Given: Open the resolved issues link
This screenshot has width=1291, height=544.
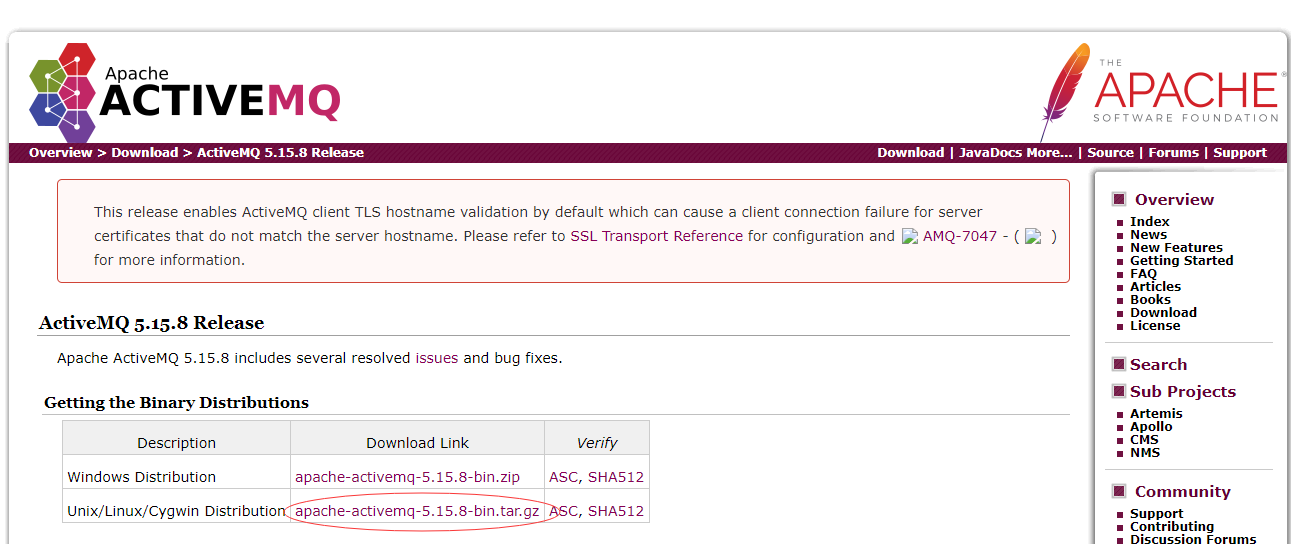Looking at the screenshot, I should tap(436, 358).
